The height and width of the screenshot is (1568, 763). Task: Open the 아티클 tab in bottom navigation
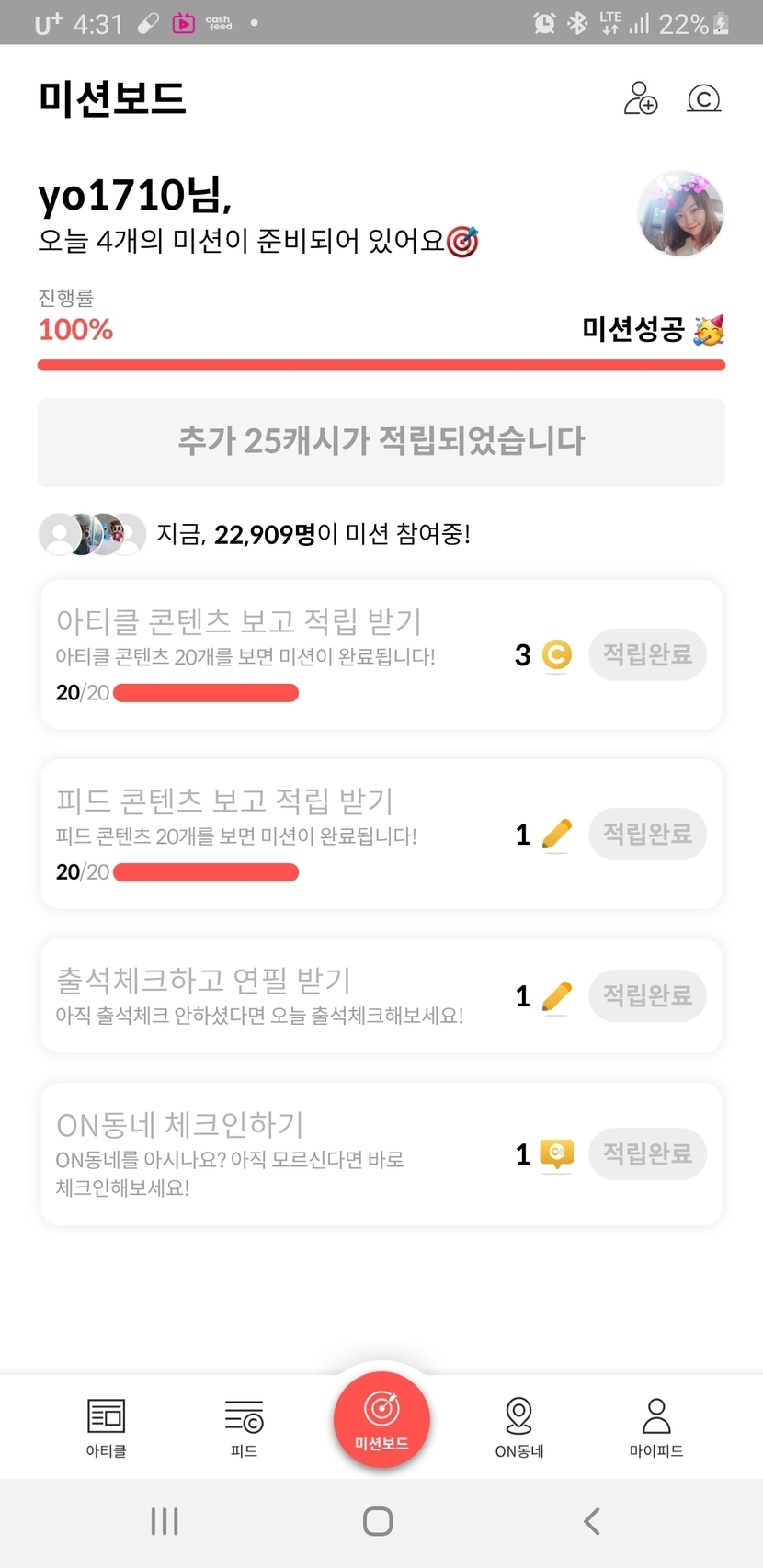pos(106,1427)
